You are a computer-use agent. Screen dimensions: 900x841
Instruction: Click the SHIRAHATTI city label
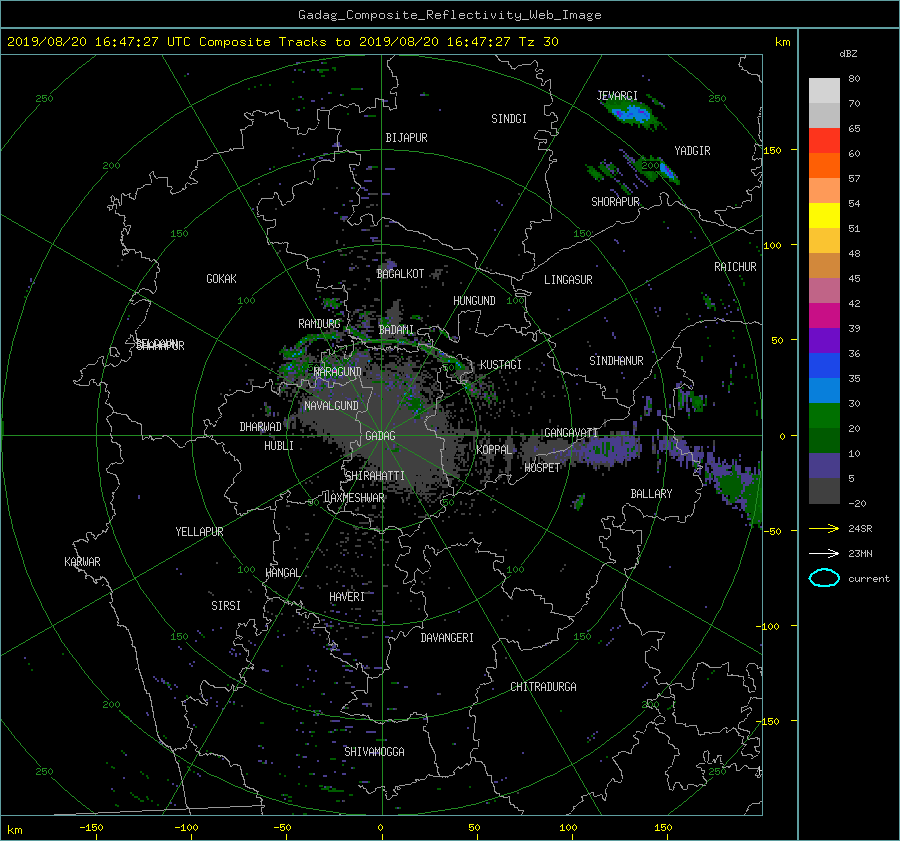click(374, 476)
